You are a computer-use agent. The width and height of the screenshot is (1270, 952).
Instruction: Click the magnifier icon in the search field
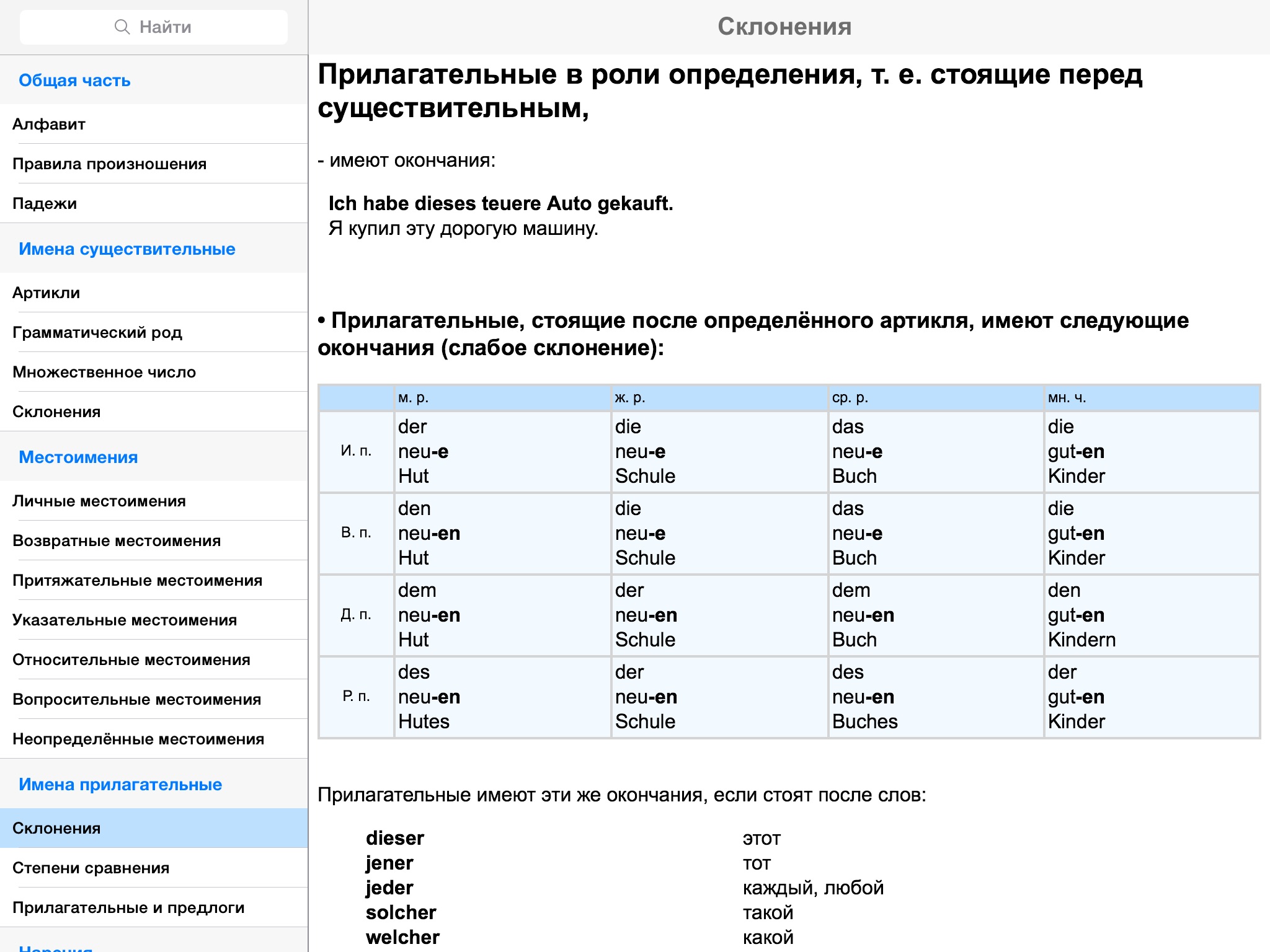click(122, 27)
